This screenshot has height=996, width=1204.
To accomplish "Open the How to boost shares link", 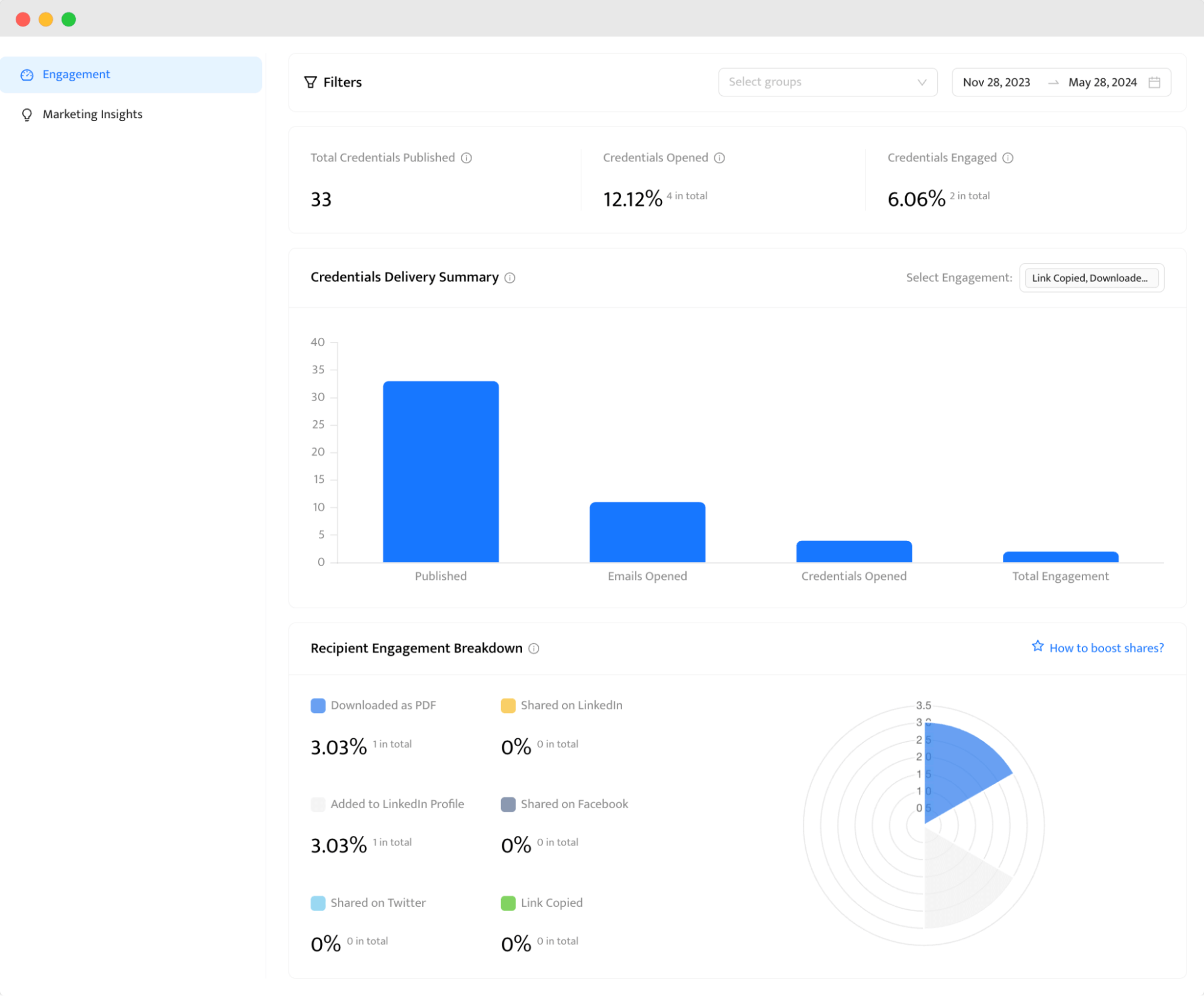I will (1106, 648).
